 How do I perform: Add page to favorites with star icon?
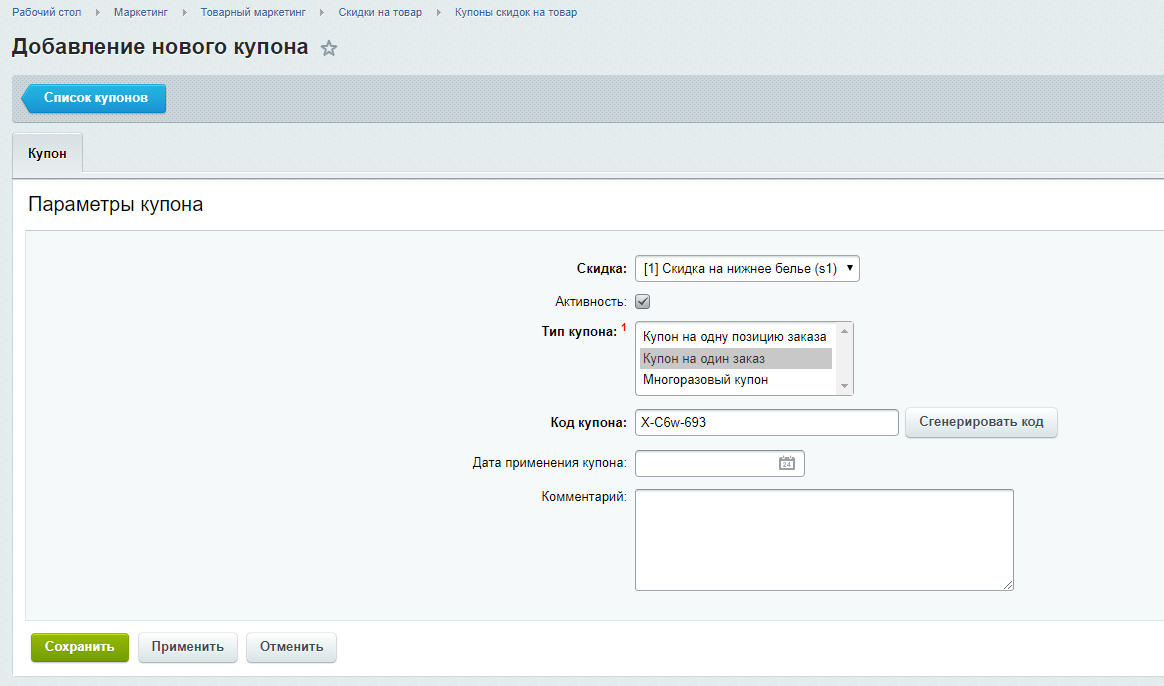click(x=329, y=48)
